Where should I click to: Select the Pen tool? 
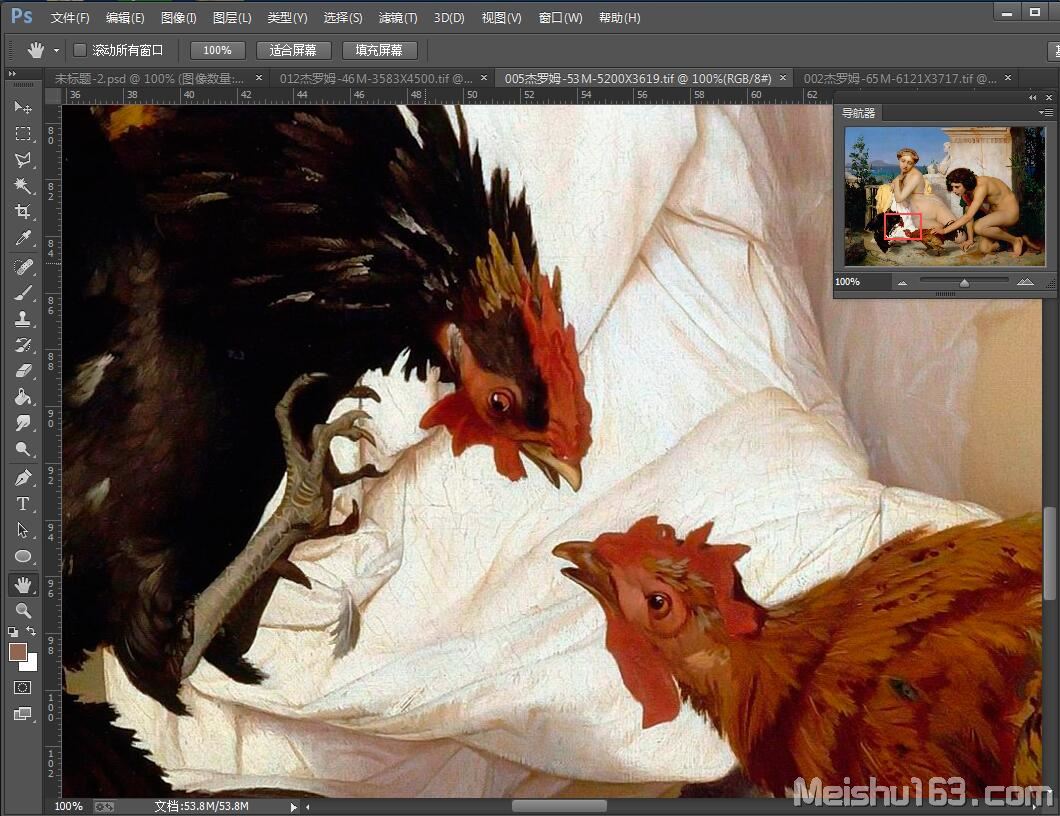click(x=22, y=477)
